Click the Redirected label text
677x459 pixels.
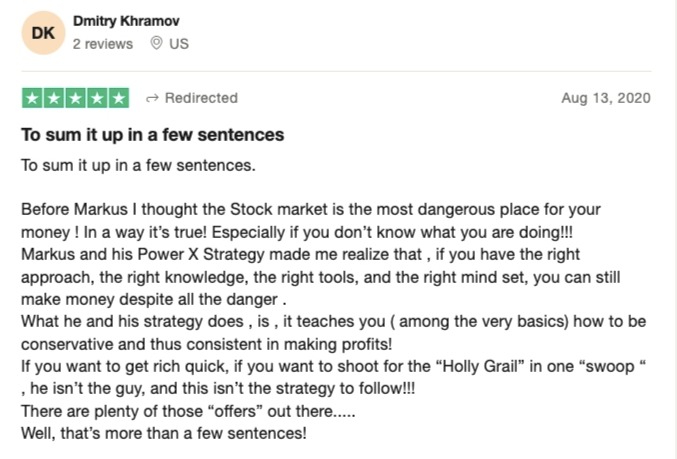[201, 98]
